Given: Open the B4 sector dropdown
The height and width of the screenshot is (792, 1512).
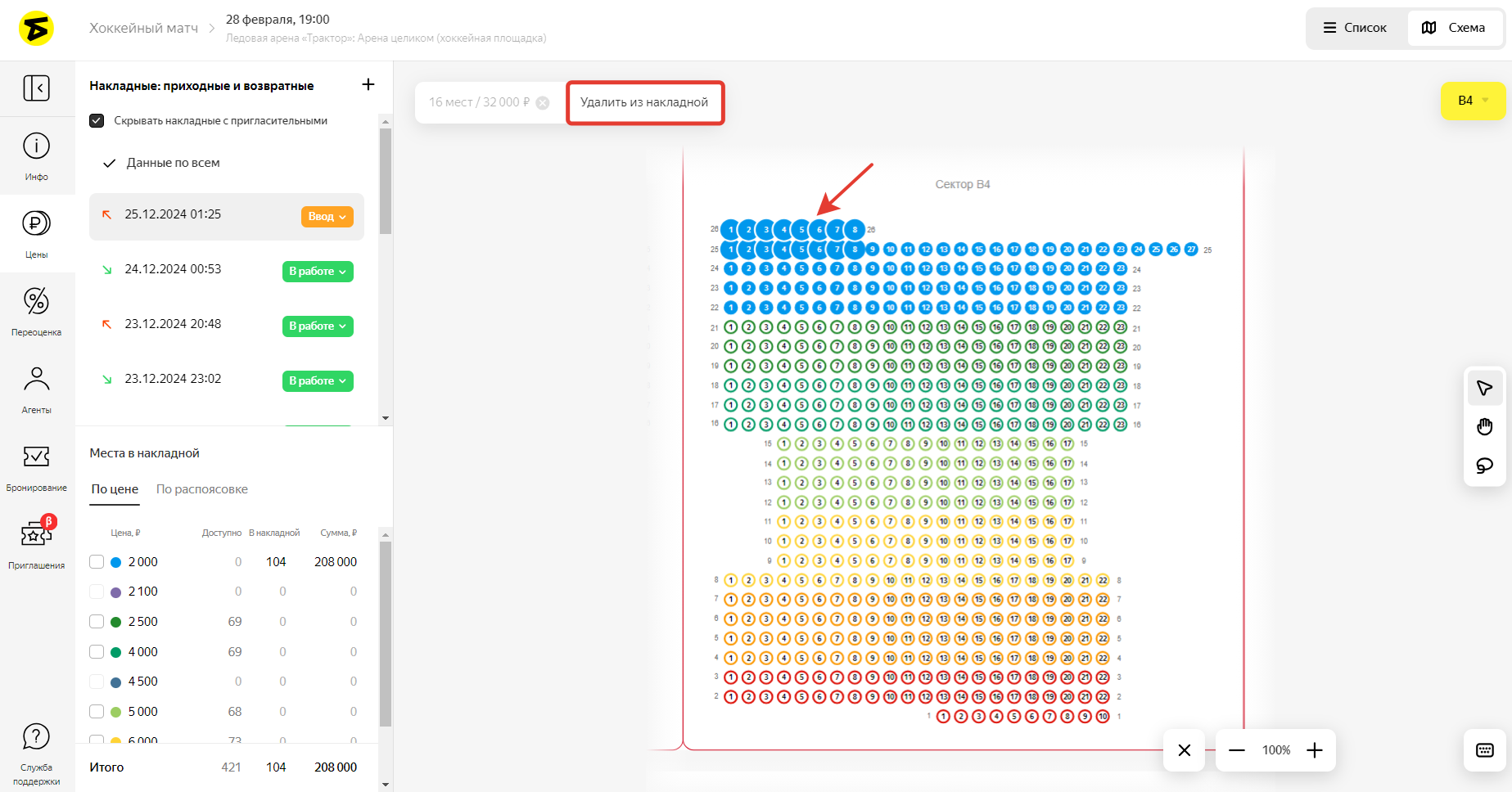Looking at the screenshot, I should pyautogui.click(x=1472, y=101).
